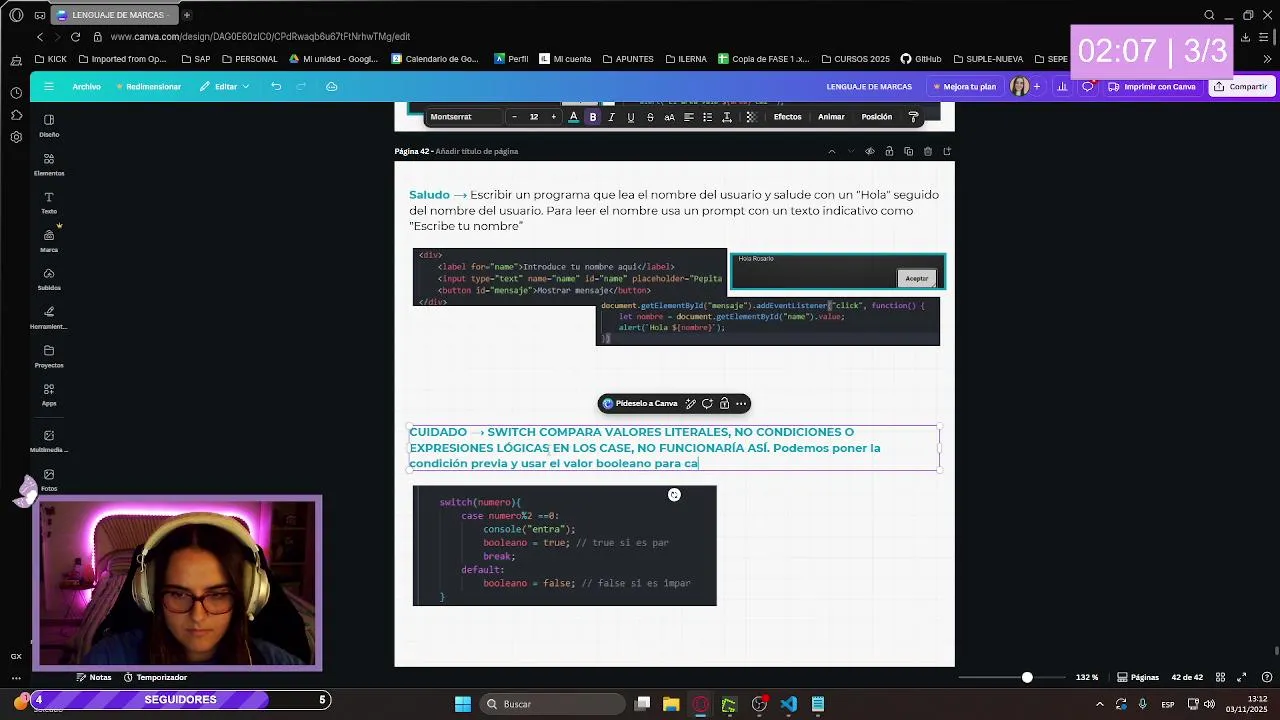Toggle bulleted list formatting
Screen dimensions: 1280x720
[x=707, y=117]
